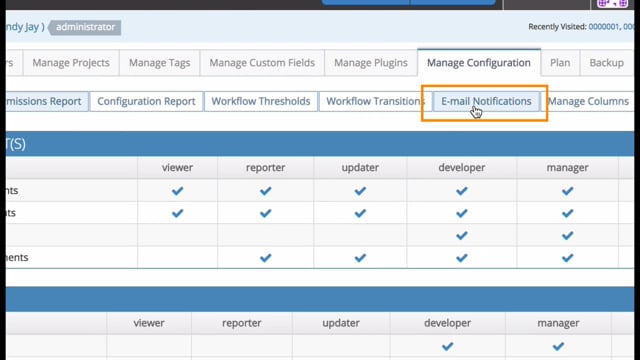Open the Manage Tags tab
Image resolution: width=640 pixels, height=360 pixels.
(x=160, y=63)
